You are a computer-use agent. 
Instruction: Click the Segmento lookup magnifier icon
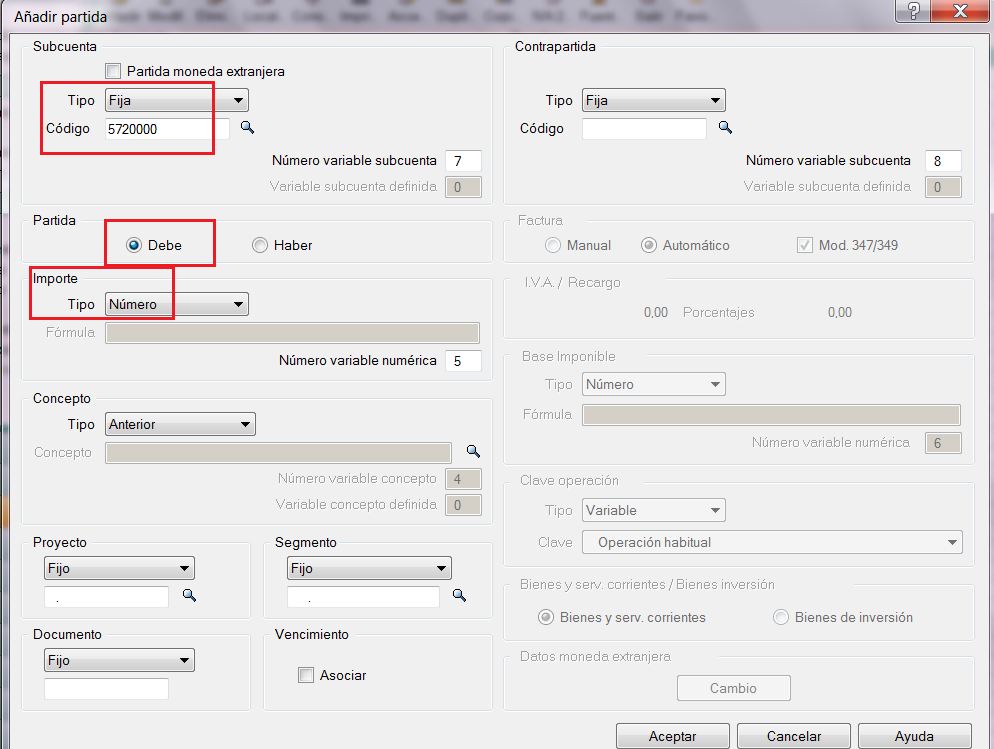tap(459, 596)
